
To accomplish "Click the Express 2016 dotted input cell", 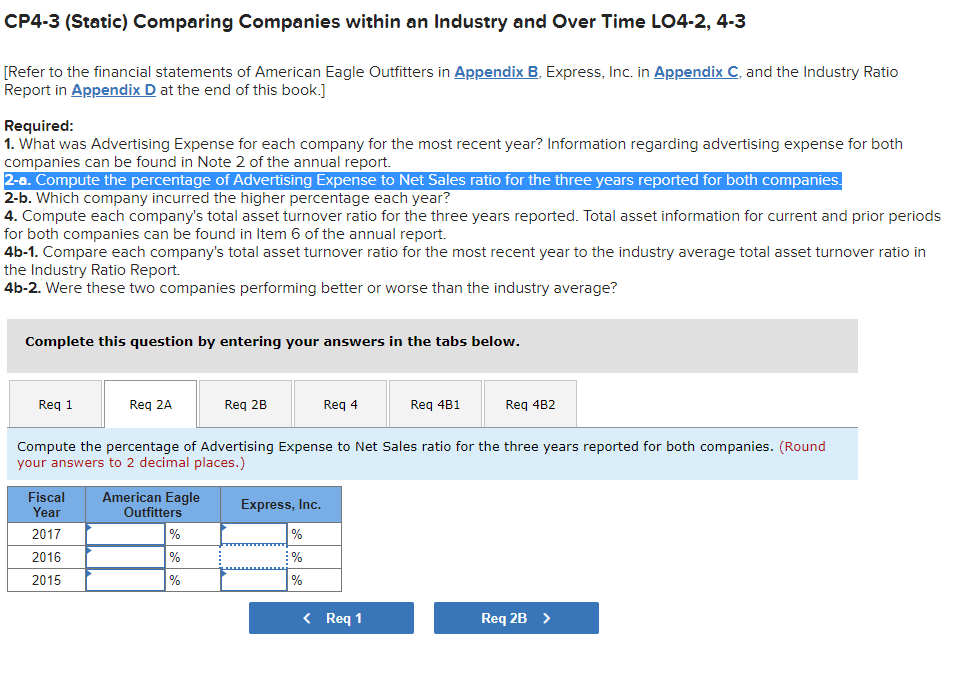I will tap(253, 557).
